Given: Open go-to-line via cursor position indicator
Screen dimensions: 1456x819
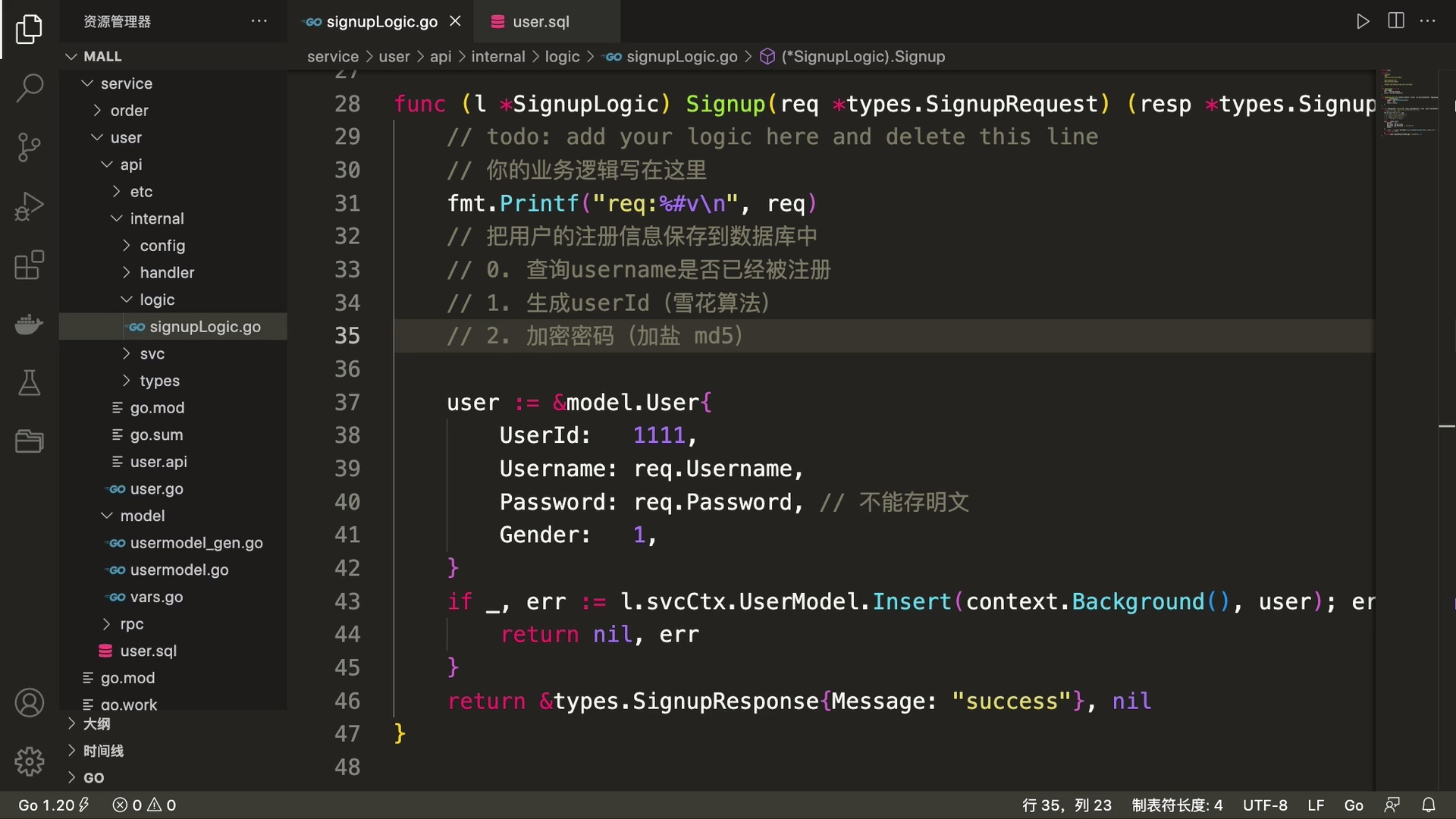Looking at the screenshot, I should 1067,805.
